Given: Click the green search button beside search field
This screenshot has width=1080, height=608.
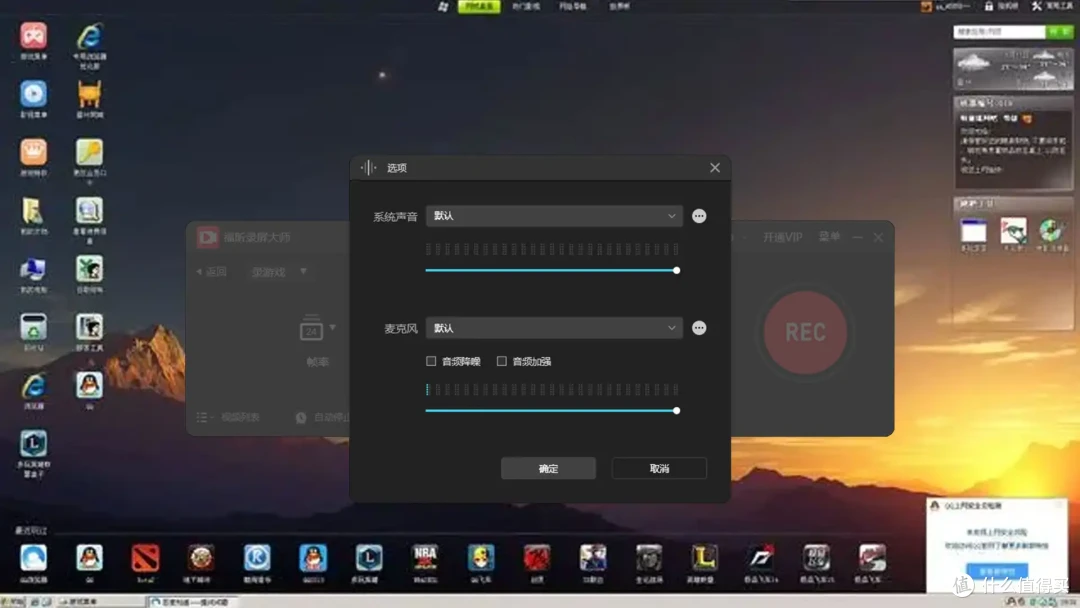Looking at the screenshot, I should [1059, 32].
